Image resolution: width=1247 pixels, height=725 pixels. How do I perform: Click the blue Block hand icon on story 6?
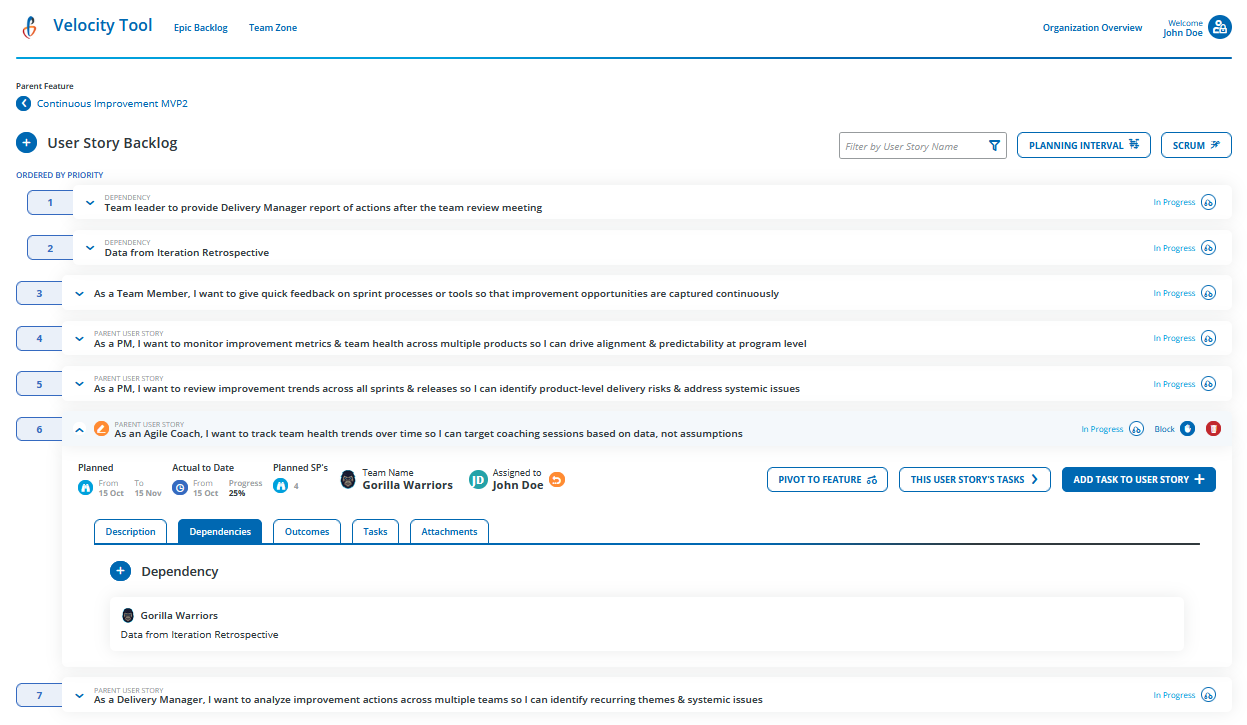click(x=1187, y=428)
